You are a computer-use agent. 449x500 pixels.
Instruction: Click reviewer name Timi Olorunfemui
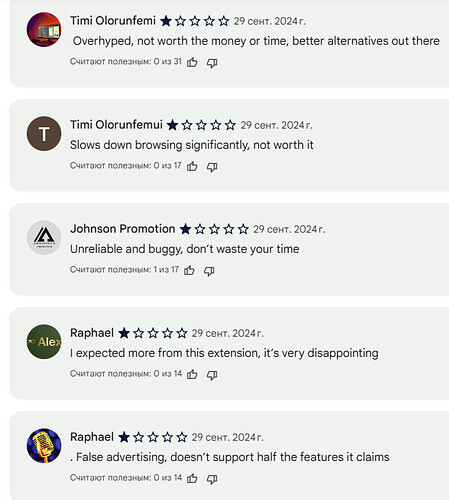(116, 125)
